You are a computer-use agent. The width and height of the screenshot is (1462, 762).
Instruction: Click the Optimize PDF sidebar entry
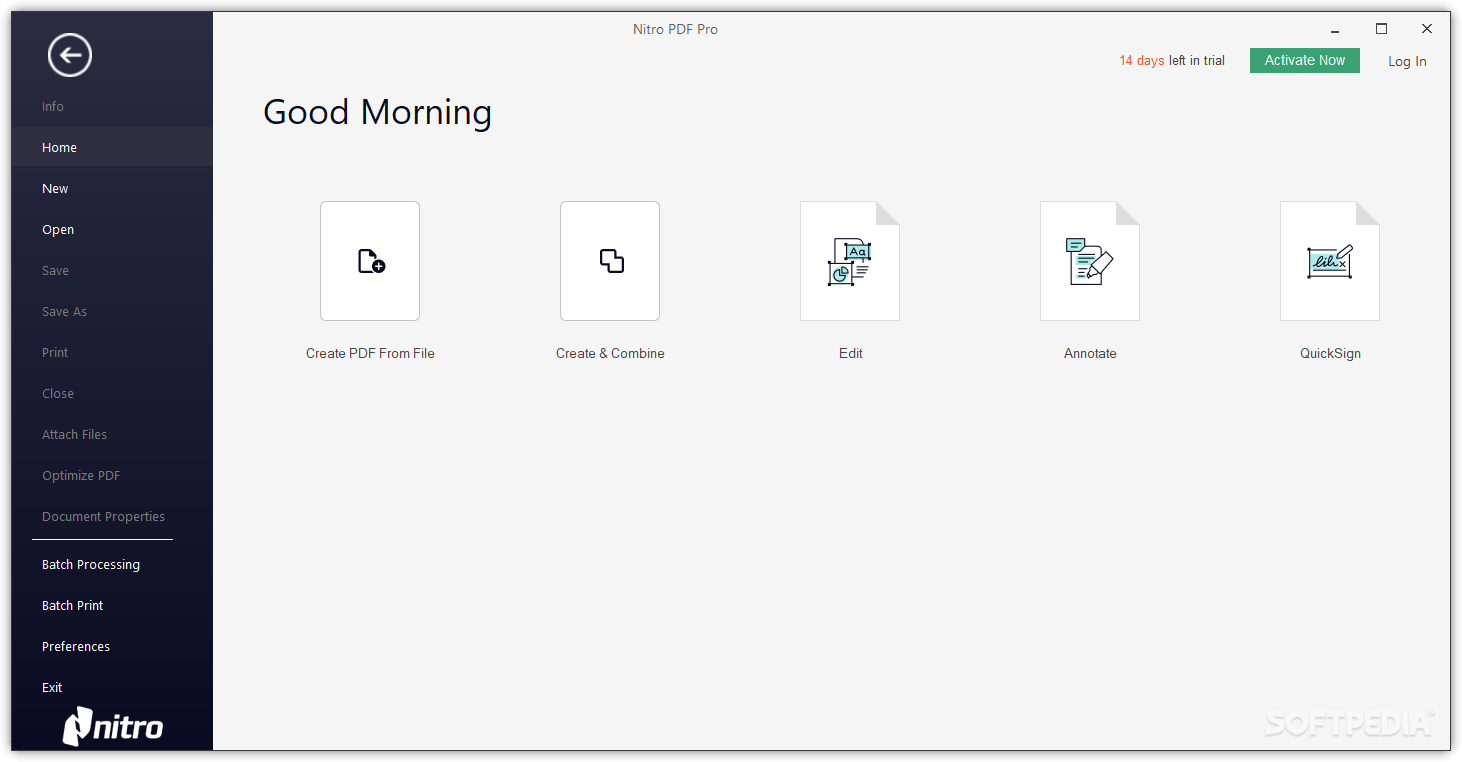112,475
